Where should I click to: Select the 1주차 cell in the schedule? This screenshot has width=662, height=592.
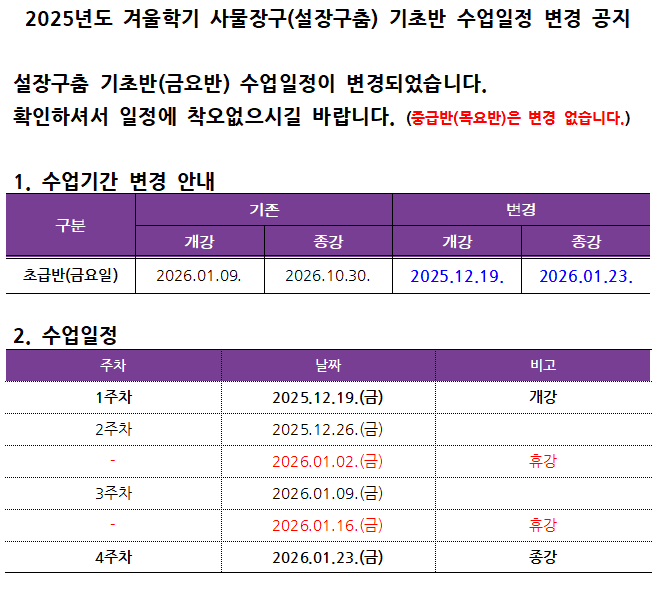pyautogui.click(x=113, y=397)
